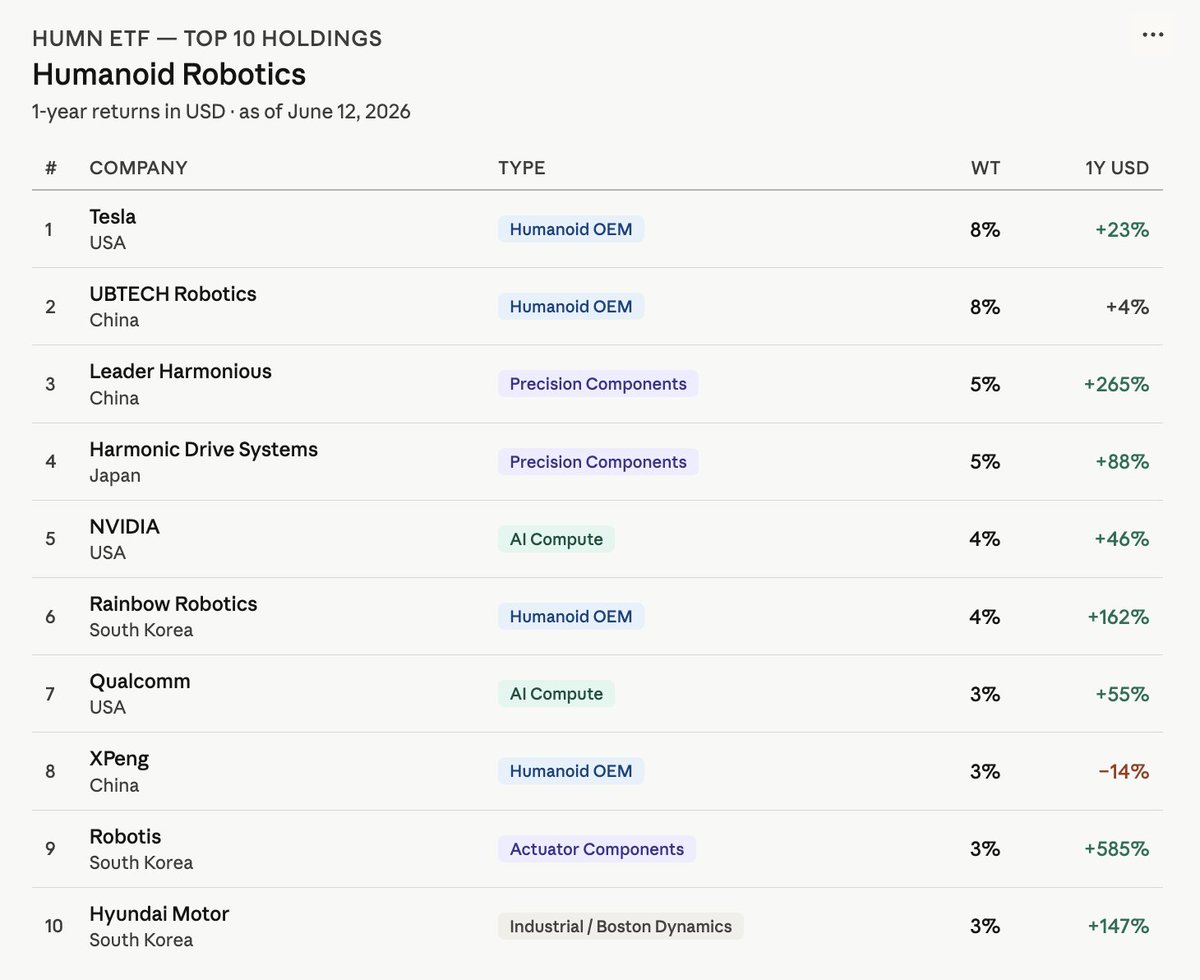Click the Actuator Components tag
The image size is (1200, 980).
point(597,849)
